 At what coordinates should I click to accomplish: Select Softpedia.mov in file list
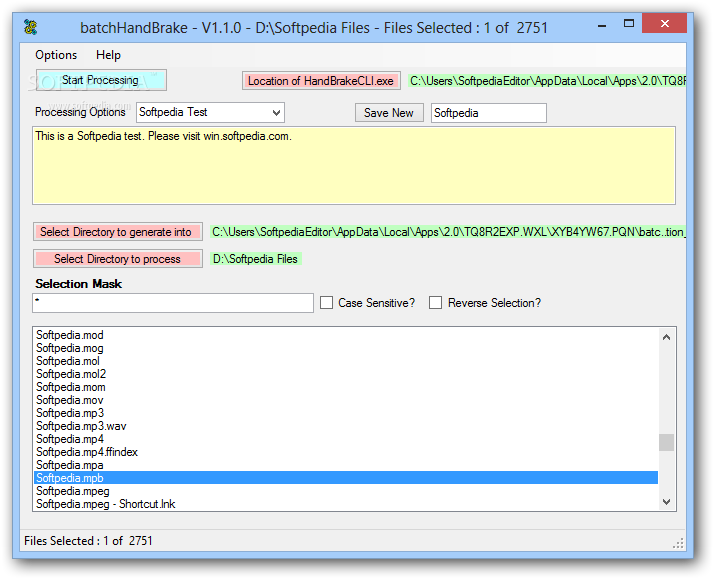(x=346, y=400)
